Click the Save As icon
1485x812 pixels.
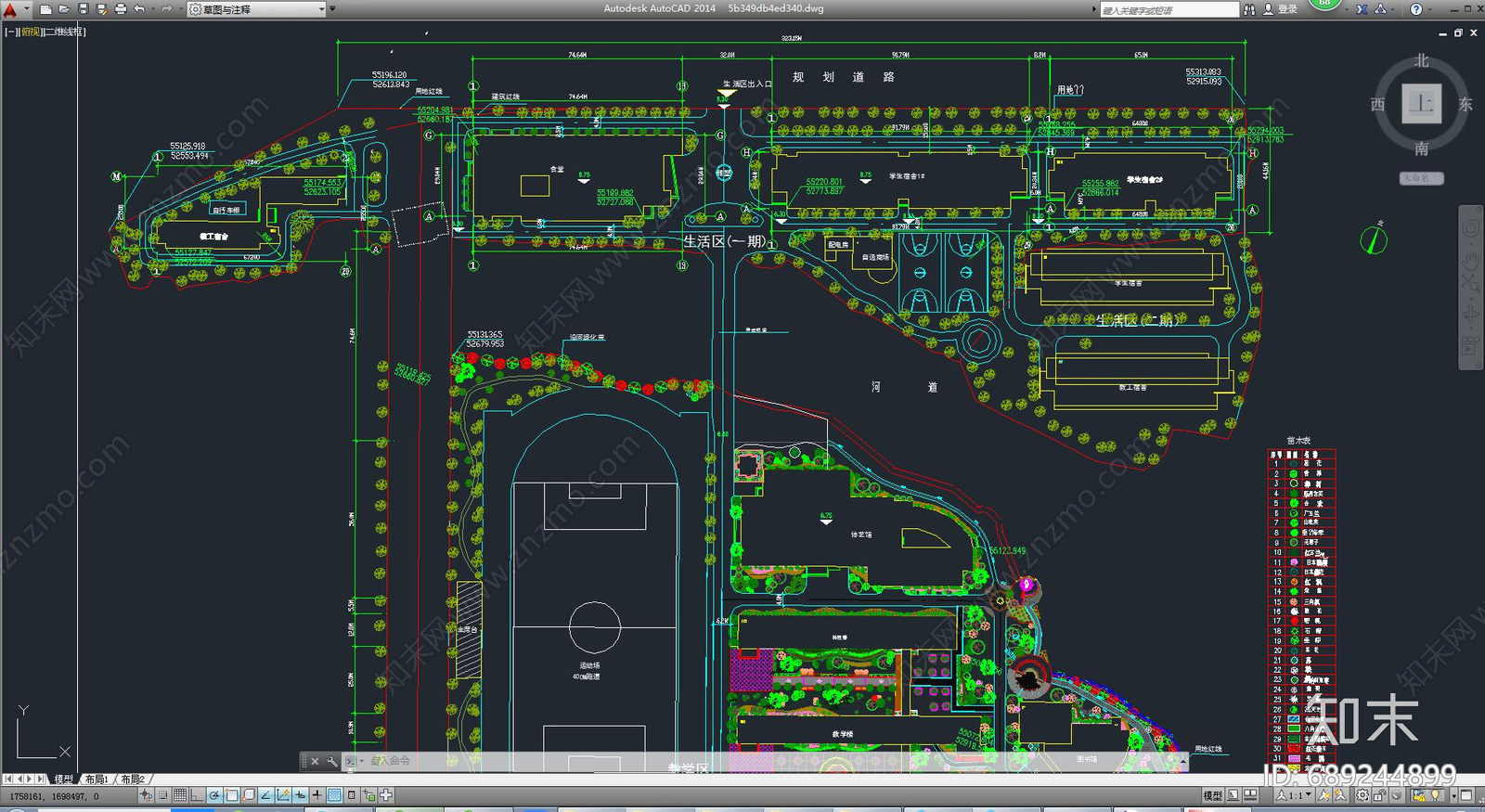click(x=102, y=9)
